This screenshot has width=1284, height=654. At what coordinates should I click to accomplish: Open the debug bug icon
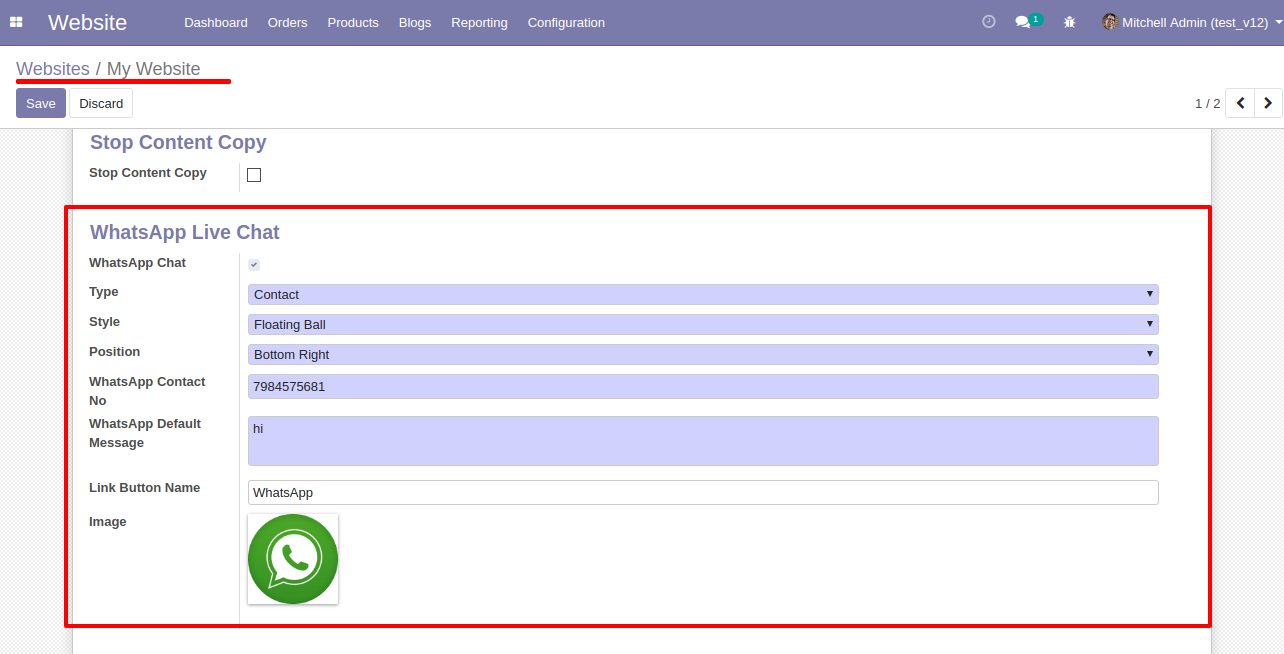tap(1069, 22)
